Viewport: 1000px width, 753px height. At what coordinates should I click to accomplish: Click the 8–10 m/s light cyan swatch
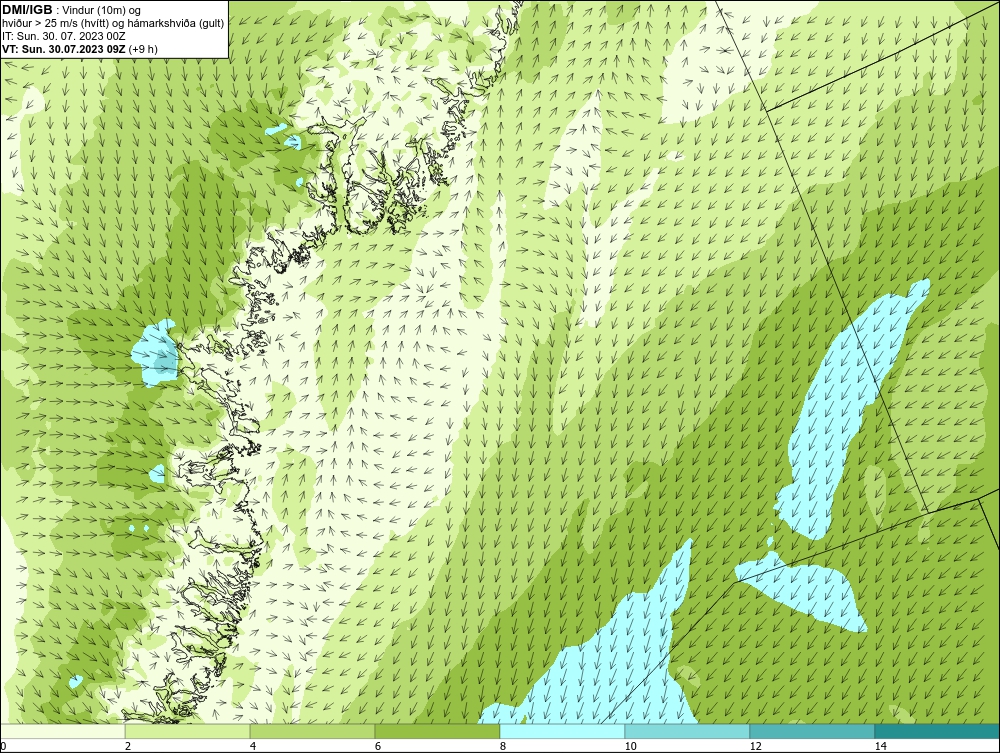562,731
